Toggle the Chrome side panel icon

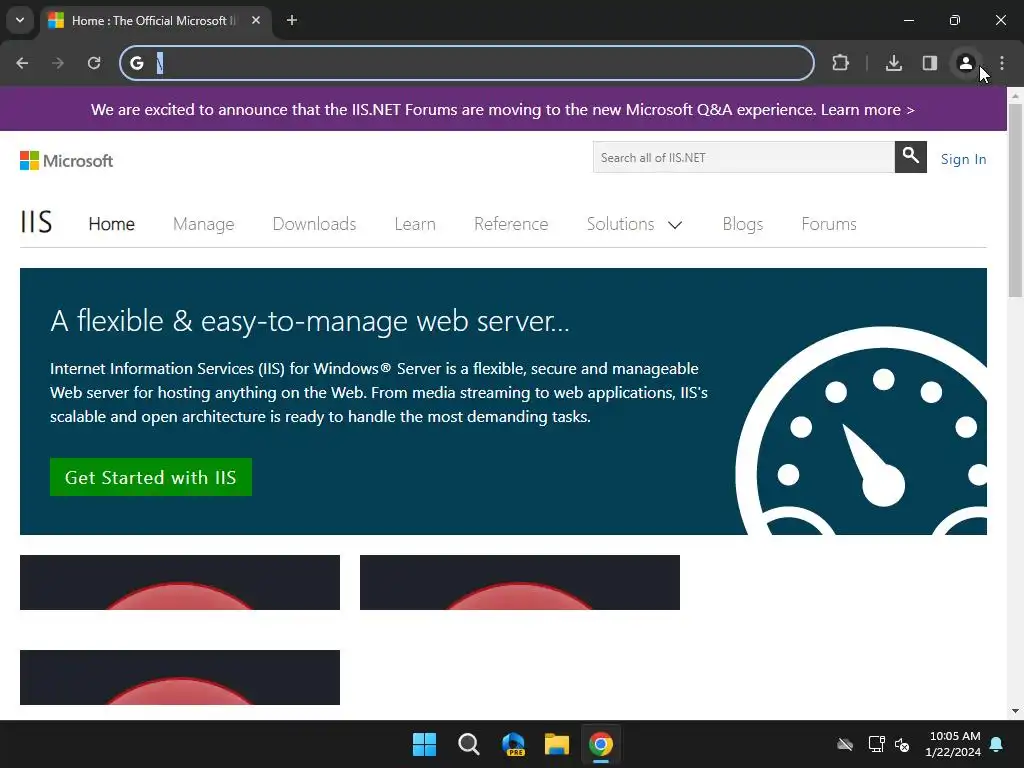click(930, 63)
